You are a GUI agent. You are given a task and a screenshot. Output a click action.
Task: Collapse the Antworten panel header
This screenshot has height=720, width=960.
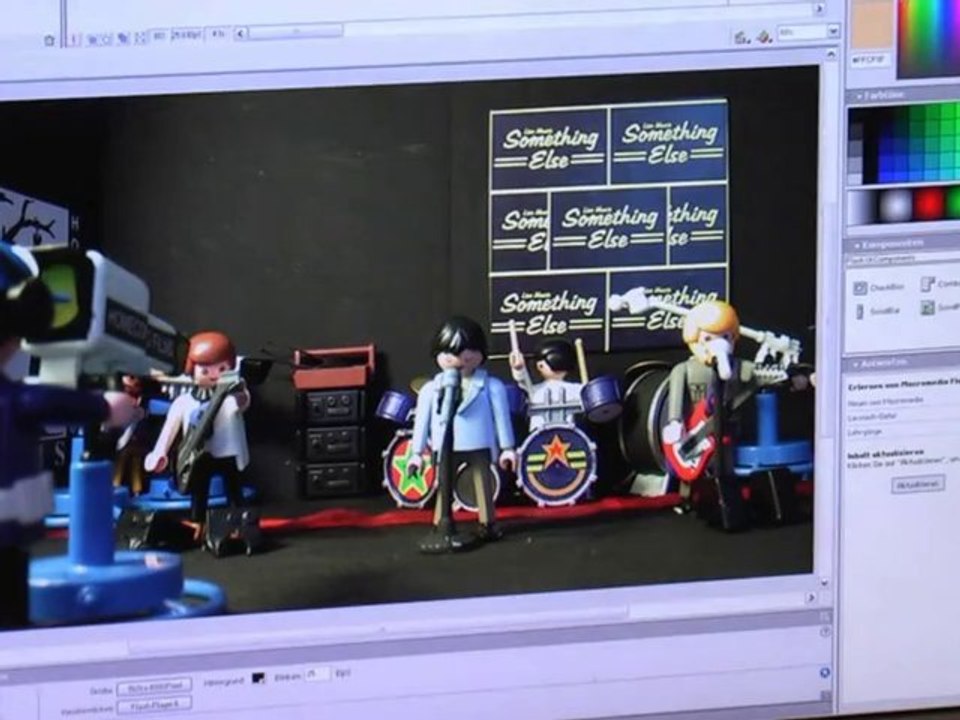coord(902,364)
